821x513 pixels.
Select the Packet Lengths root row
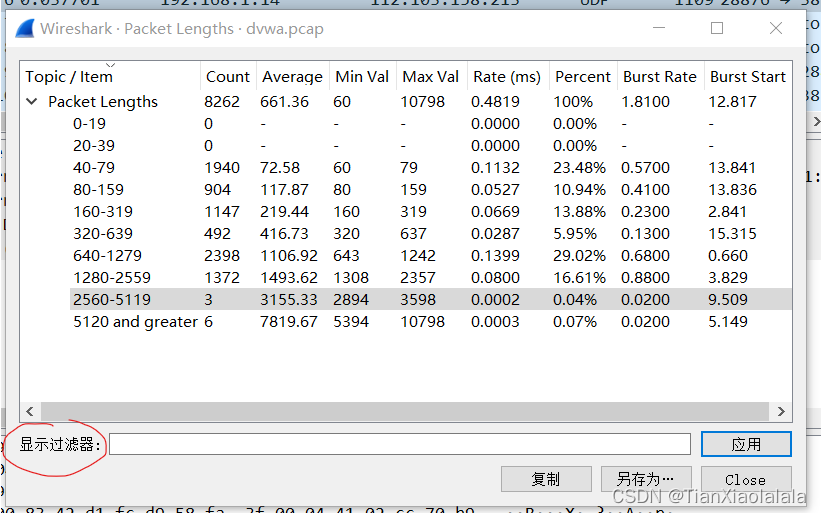pyautogui.click(x=406, y=102)
